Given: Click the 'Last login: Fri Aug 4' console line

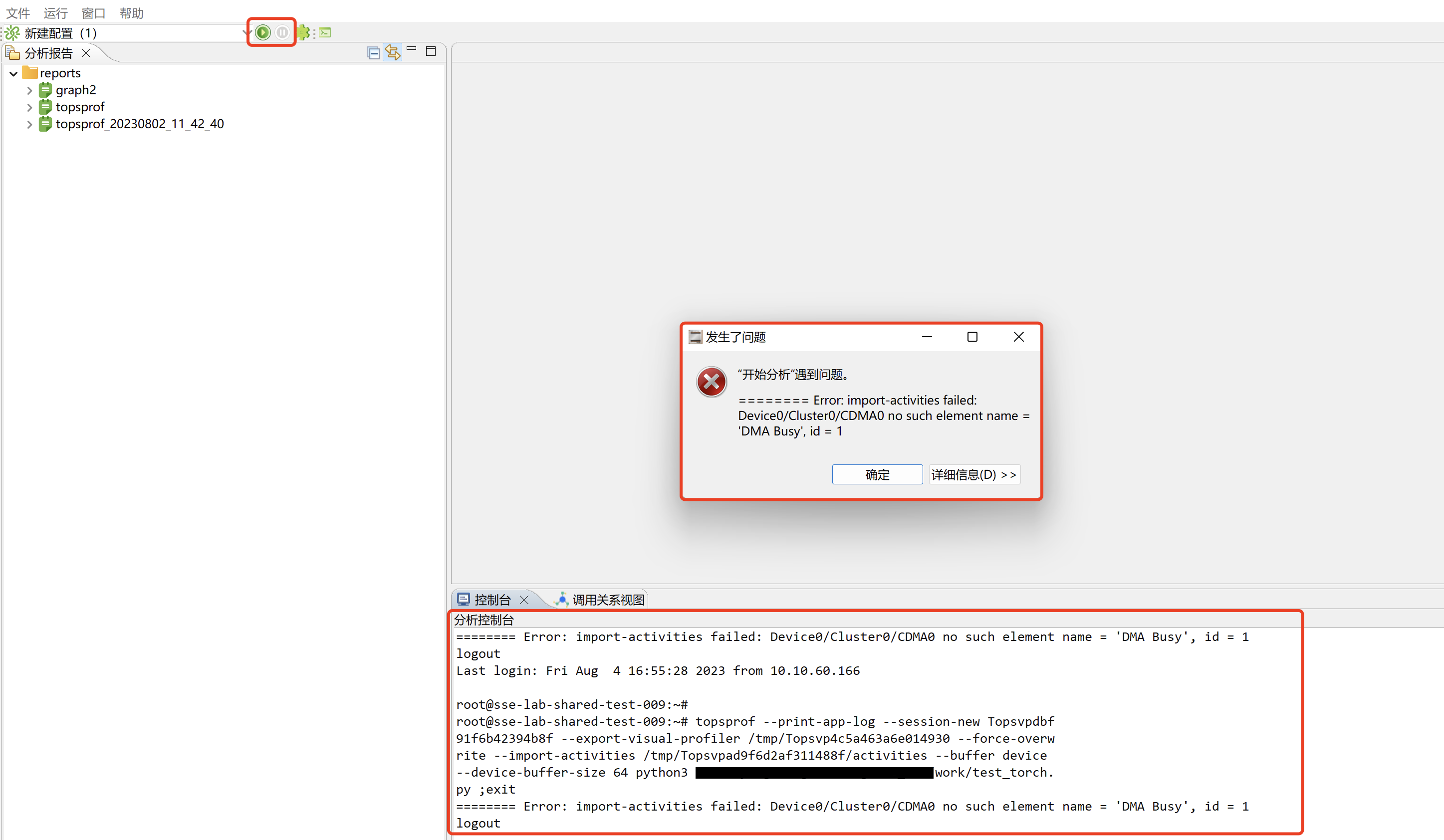Looking at the screenshot, I should tap(658, 670).
